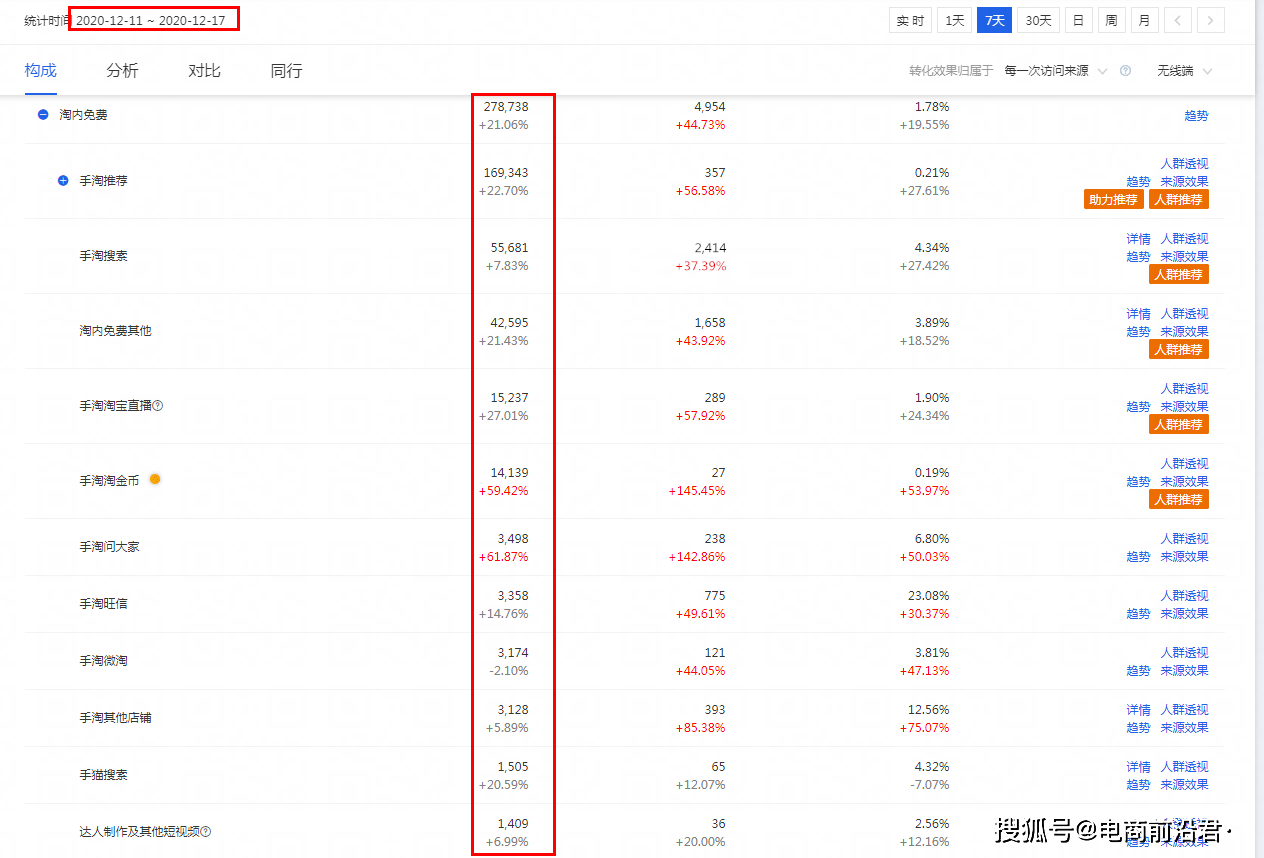Choose the 周 period option

coord(1111,21)
